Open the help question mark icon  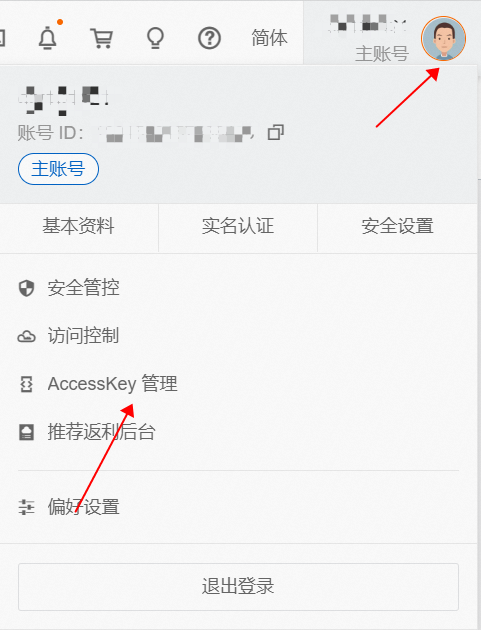tap(209, 38)
